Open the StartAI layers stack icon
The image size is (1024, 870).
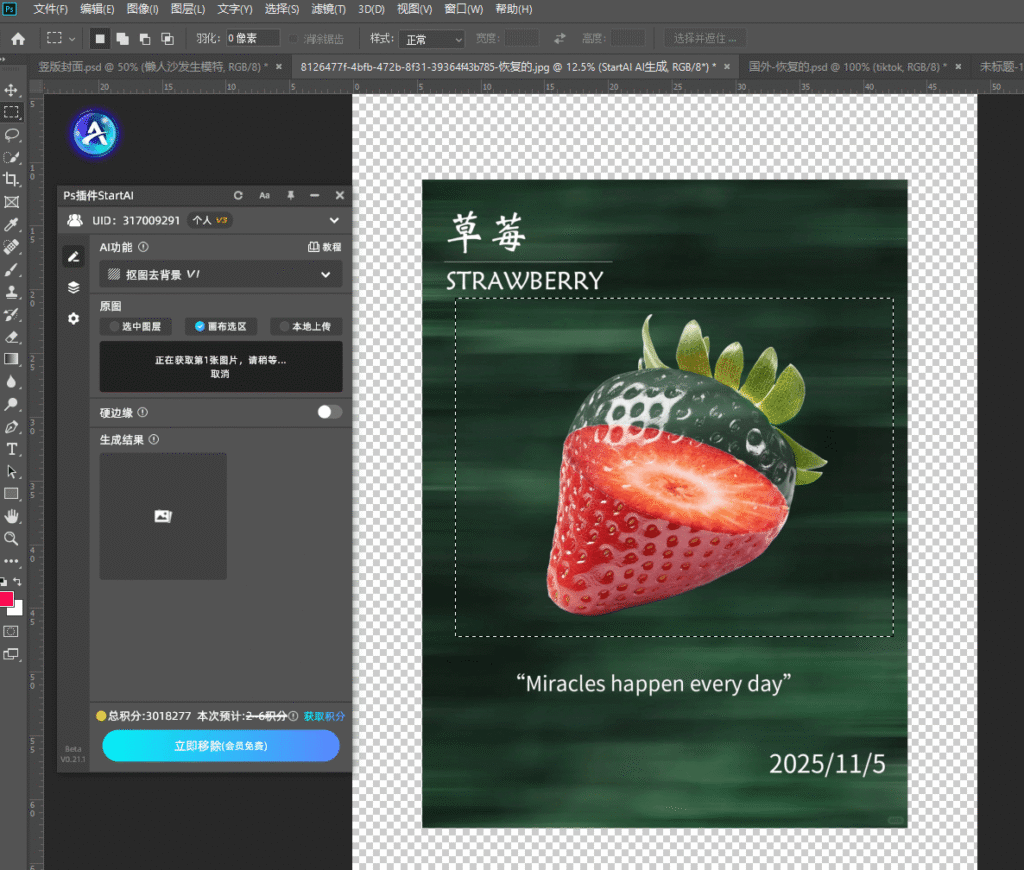coord(73,287)
